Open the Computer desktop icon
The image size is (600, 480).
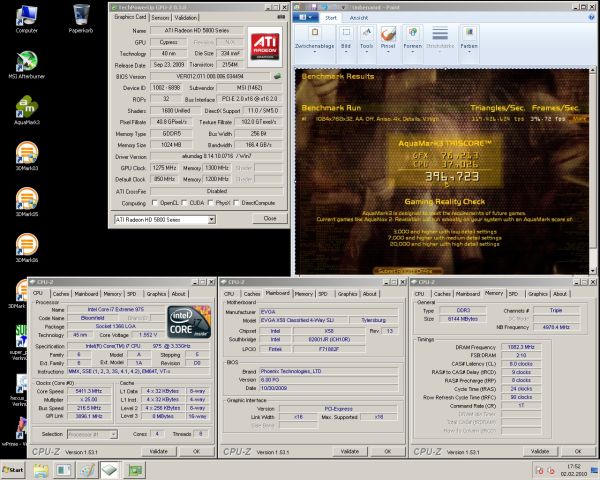tap(26, 19)
